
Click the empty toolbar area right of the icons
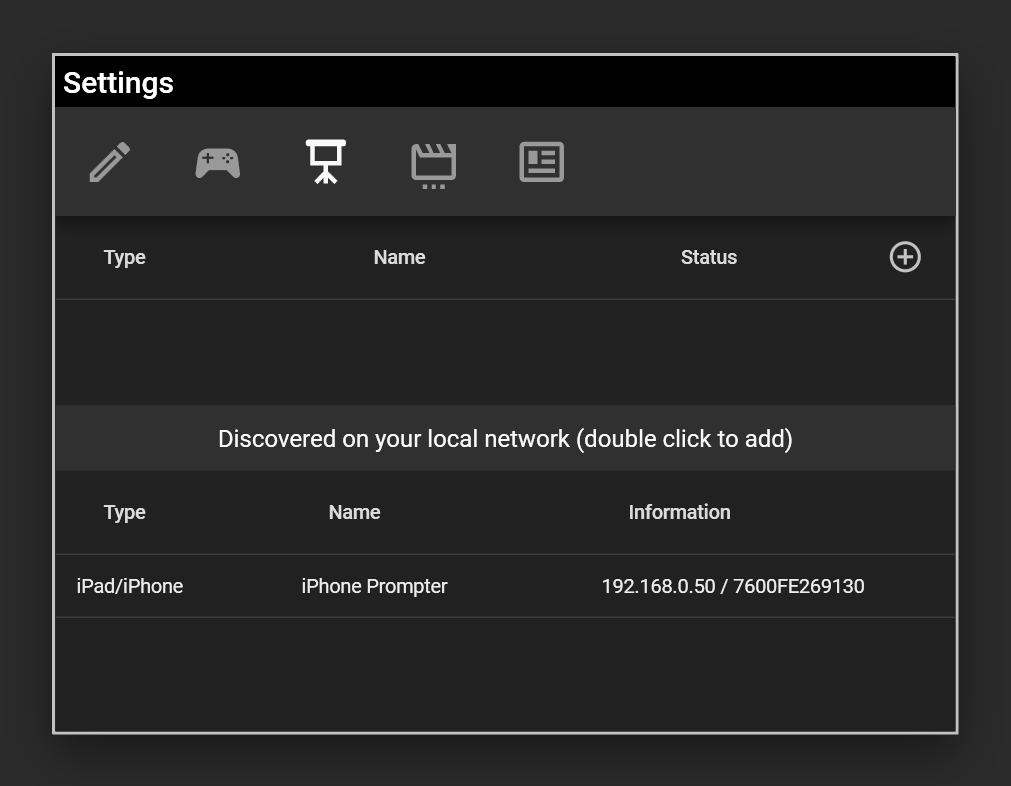click(760, 162)
